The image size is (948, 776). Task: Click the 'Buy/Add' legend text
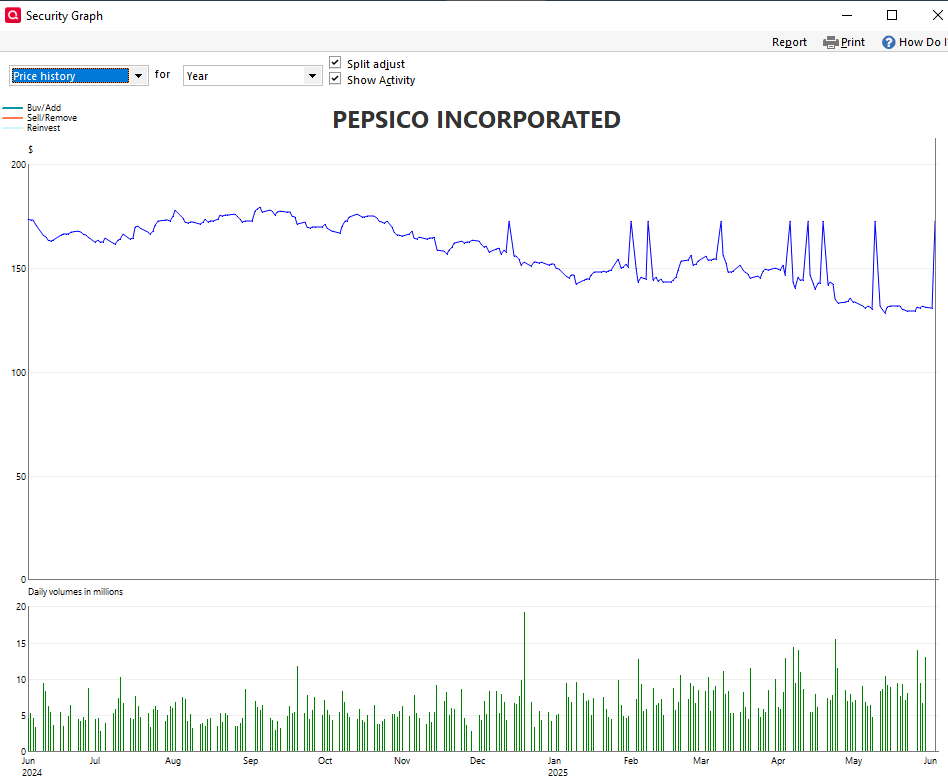(x=44, y=108)
